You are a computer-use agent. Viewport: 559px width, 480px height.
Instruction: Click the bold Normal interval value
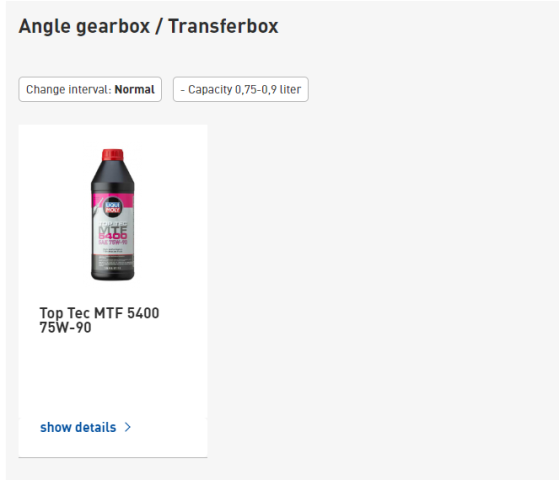(x=134, y=89)
